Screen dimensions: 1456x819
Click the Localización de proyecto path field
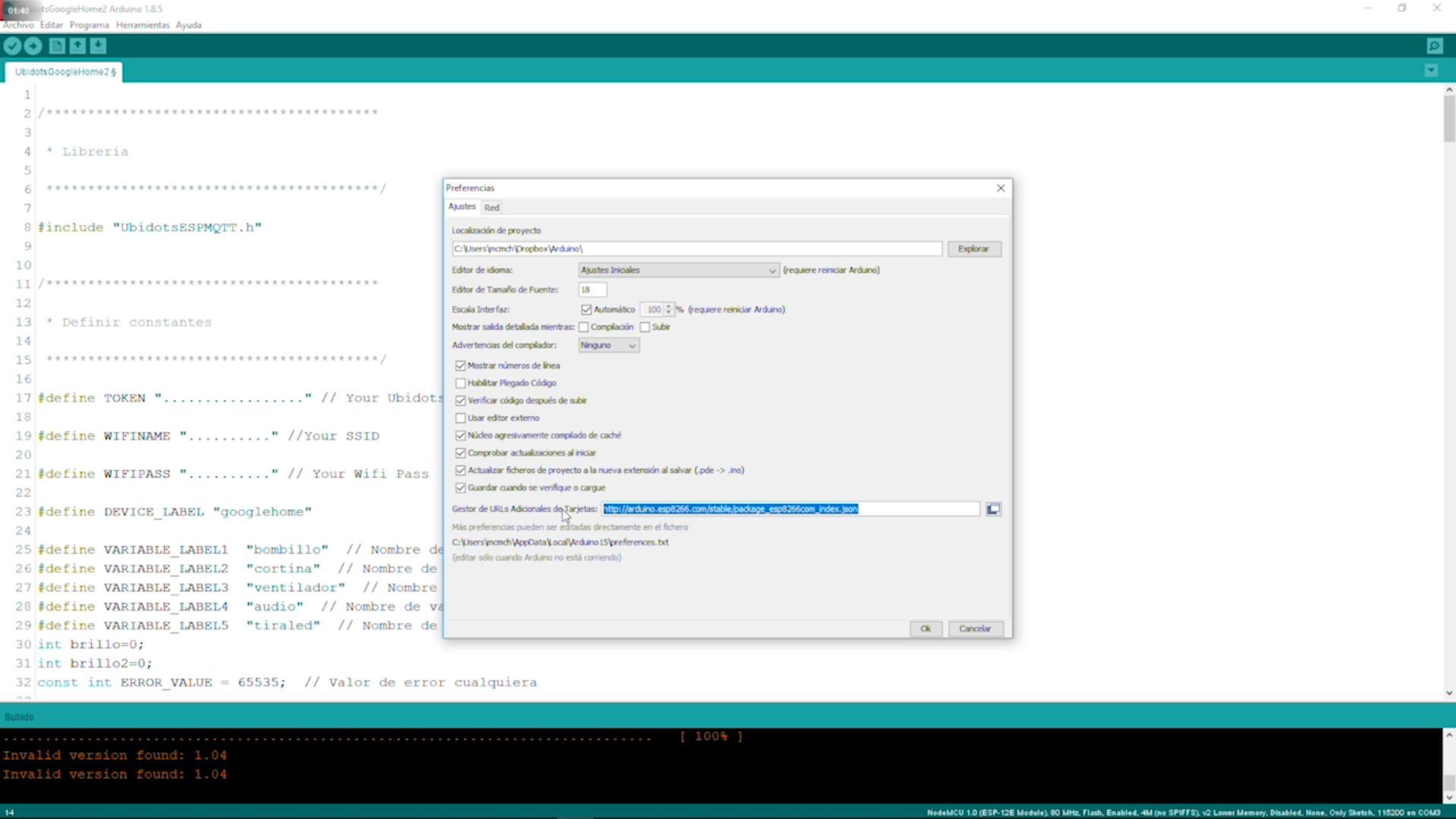click(x=697, y=249)
